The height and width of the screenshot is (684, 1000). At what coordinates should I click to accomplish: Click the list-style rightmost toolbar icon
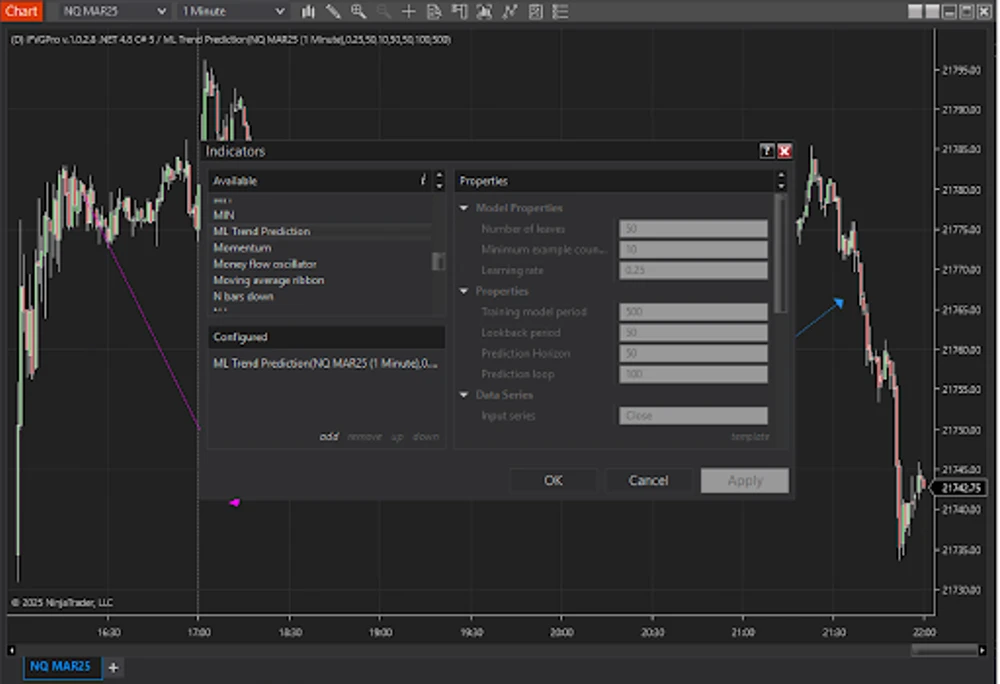[x=561, y=11]
